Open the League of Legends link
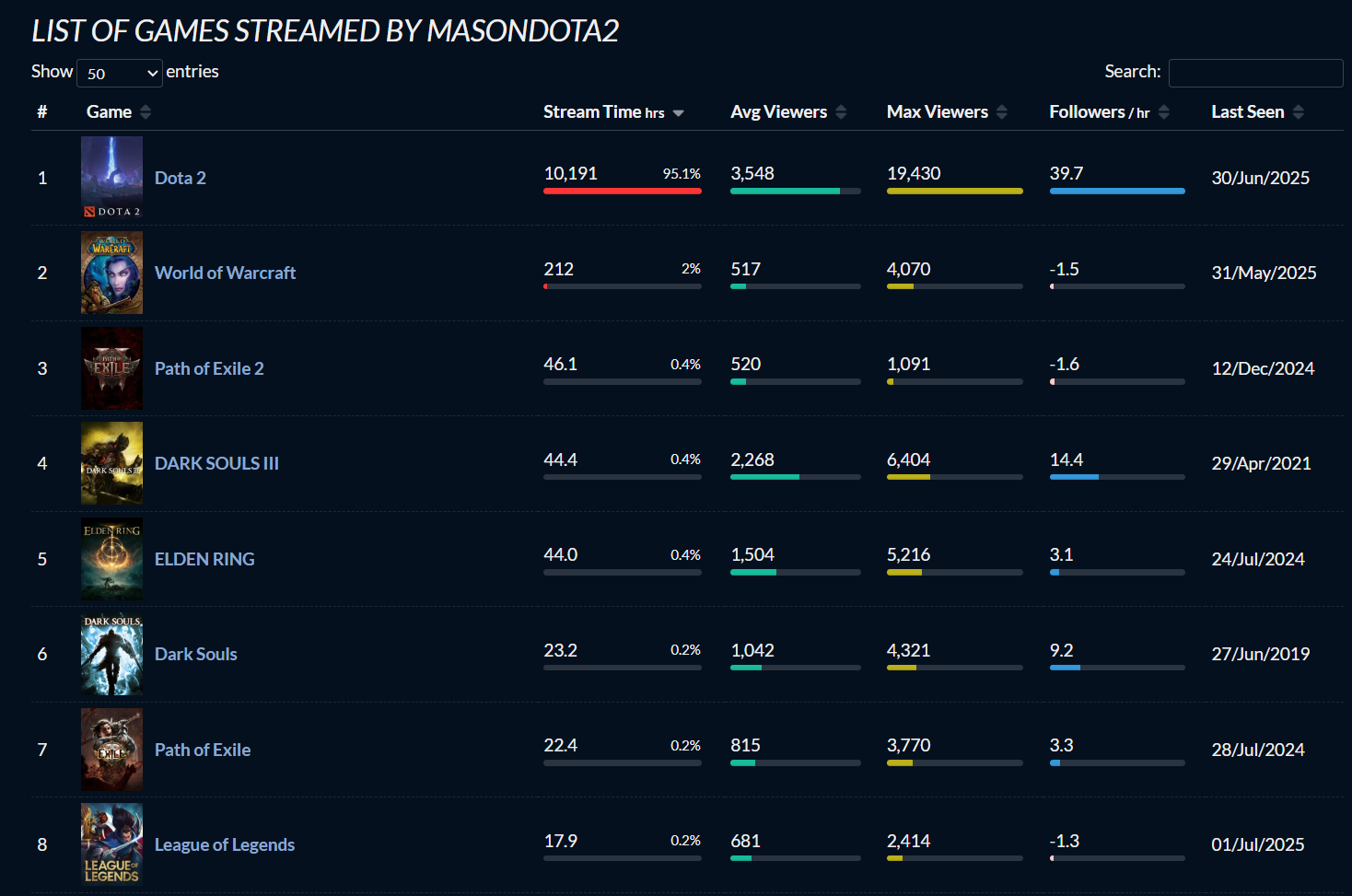 click(225, 844)
